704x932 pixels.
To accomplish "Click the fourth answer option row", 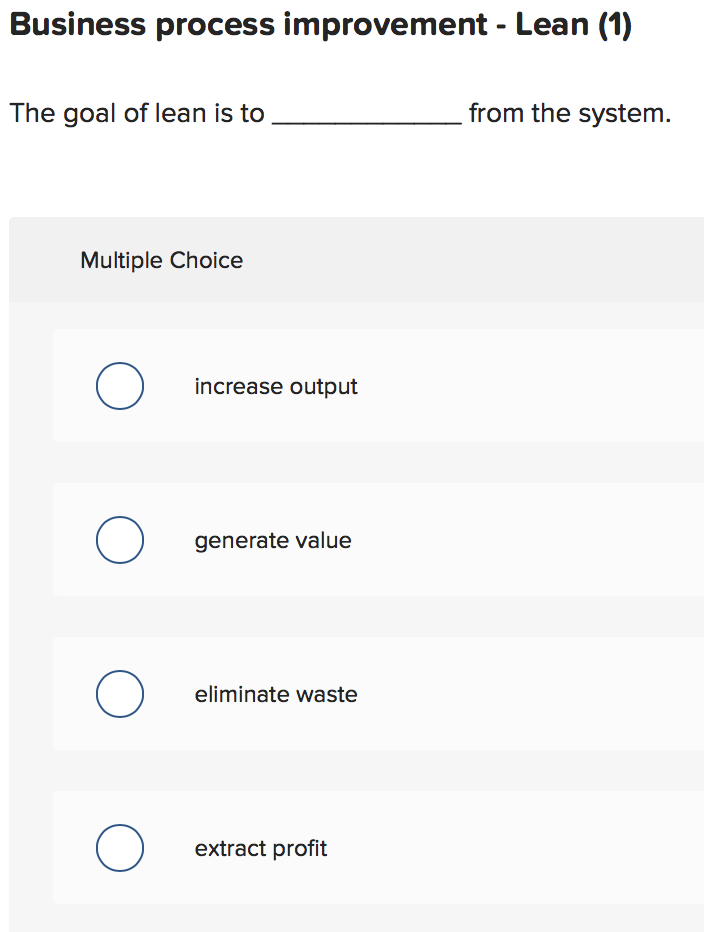I will tap(377, 848).
